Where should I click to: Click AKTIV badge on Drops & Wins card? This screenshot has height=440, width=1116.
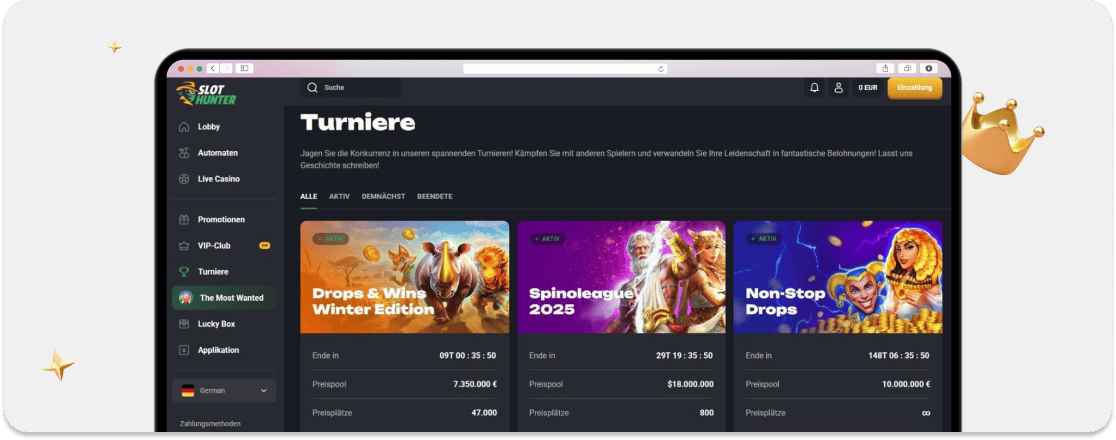coord(331,239)
